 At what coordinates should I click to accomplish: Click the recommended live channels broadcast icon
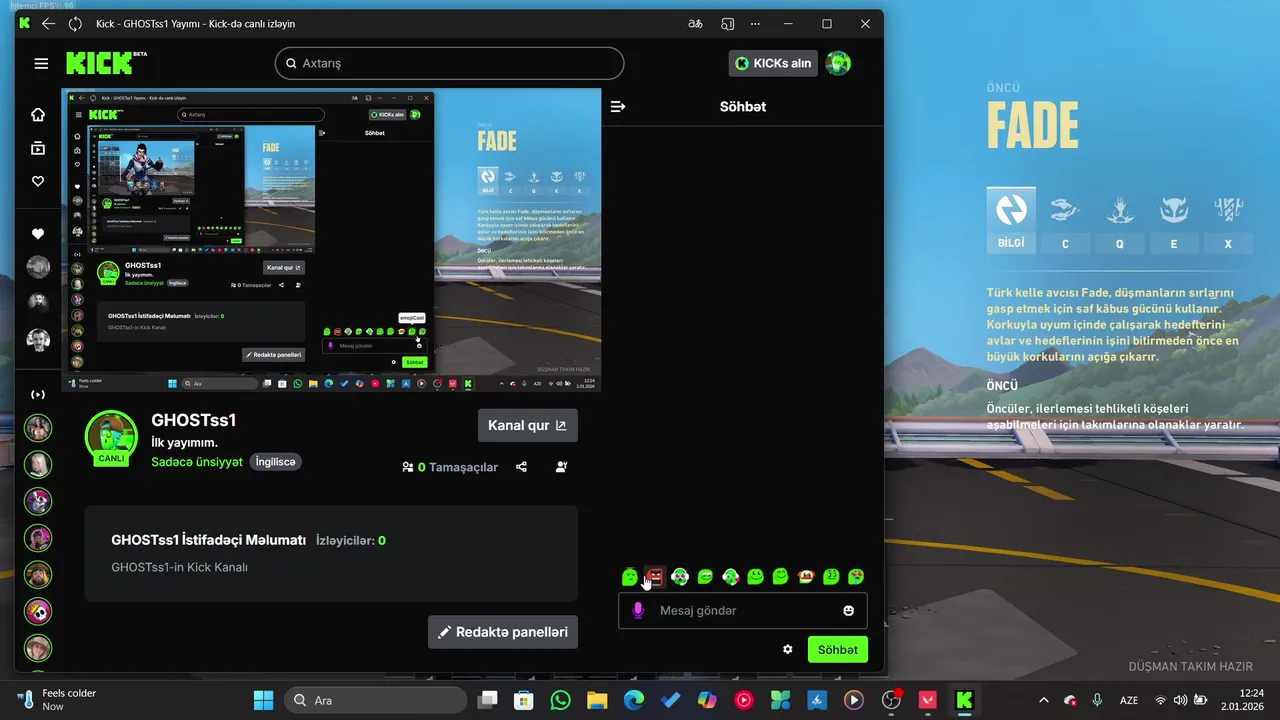pyautogui.click(x=38, y=394)
